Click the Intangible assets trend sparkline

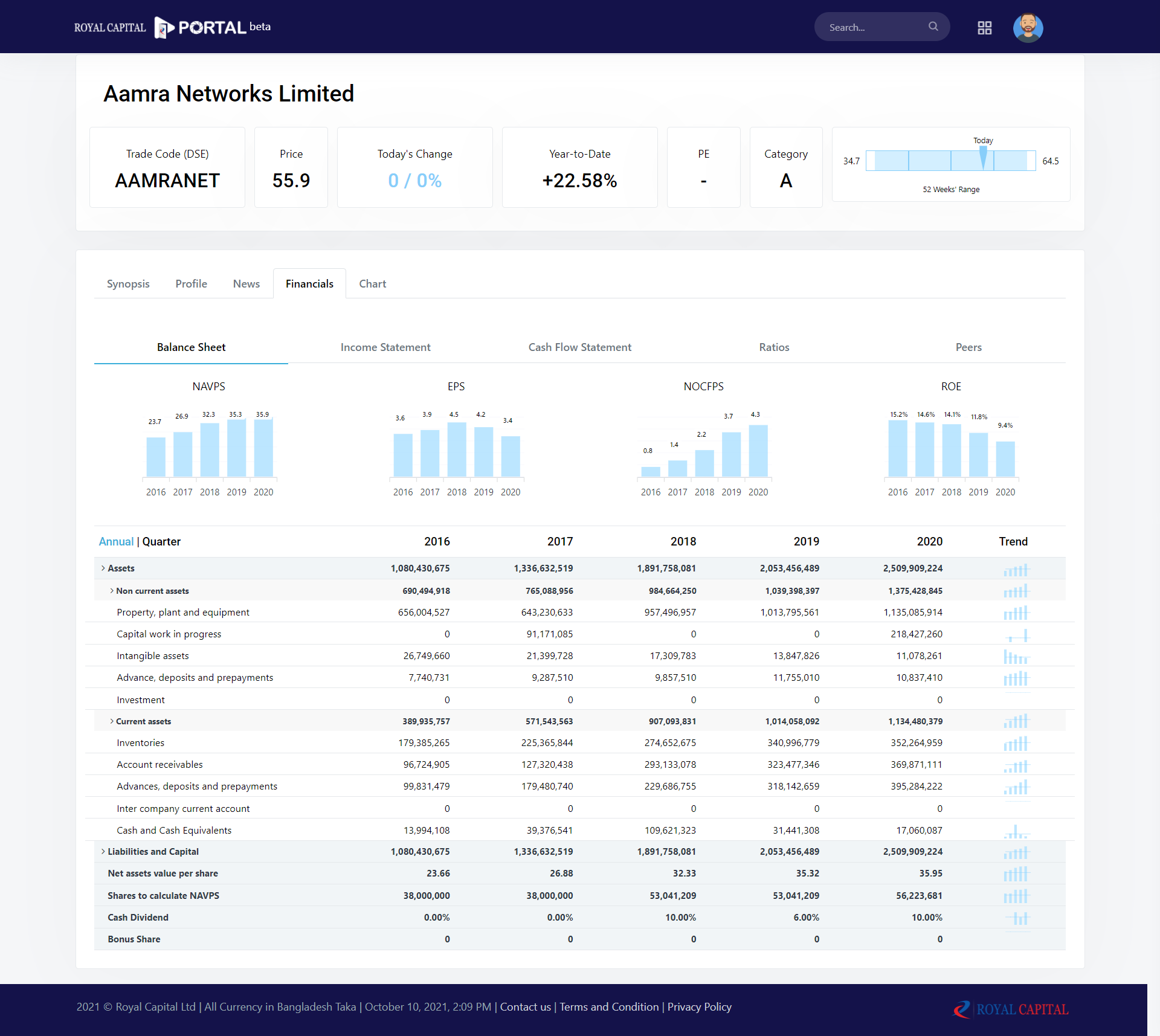pos(1016,657)
